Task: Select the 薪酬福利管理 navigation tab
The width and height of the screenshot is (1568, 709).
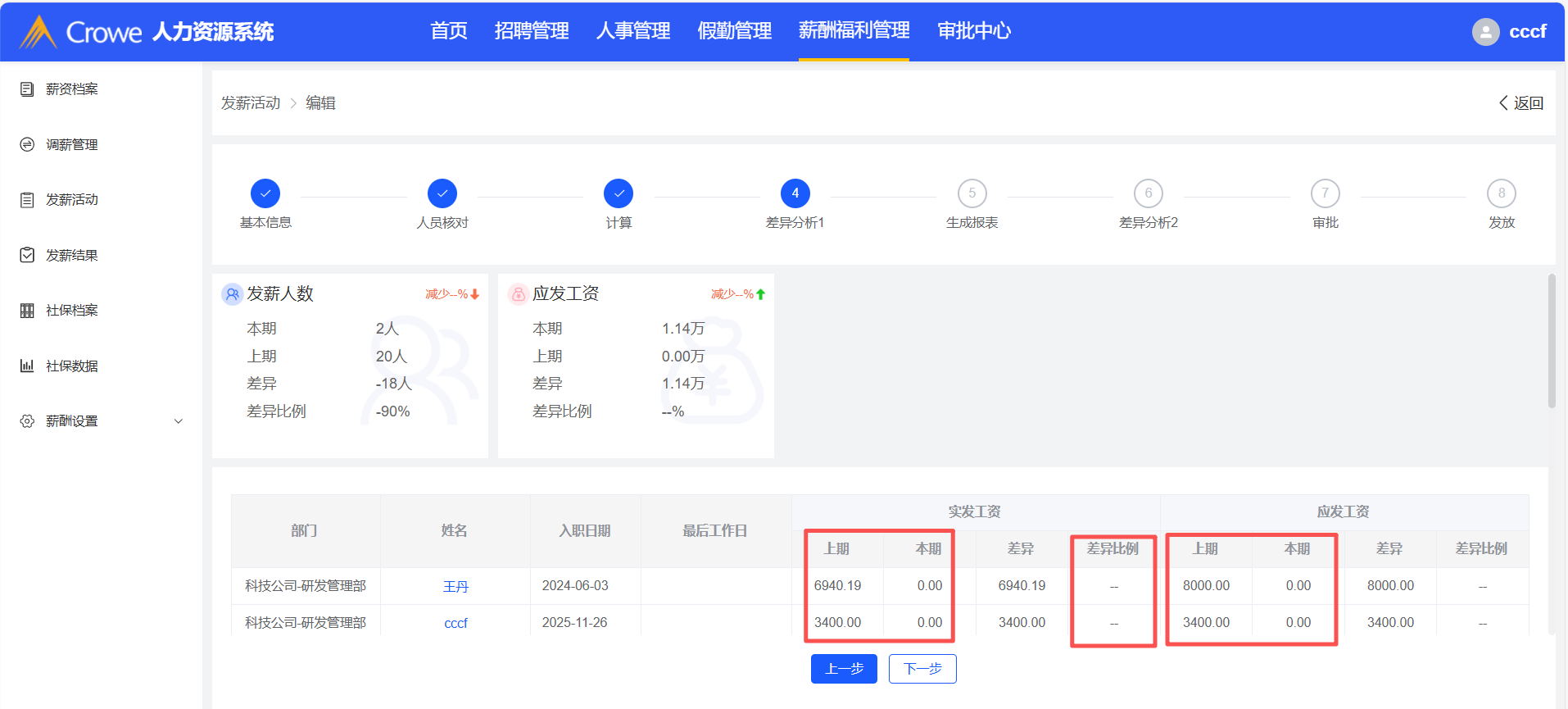Action: 854,31
